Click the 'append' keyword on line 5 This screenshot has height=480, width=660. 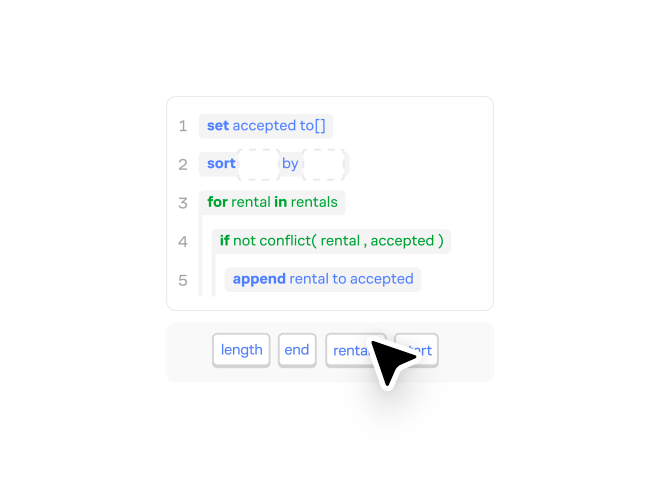tap(259, 279)
